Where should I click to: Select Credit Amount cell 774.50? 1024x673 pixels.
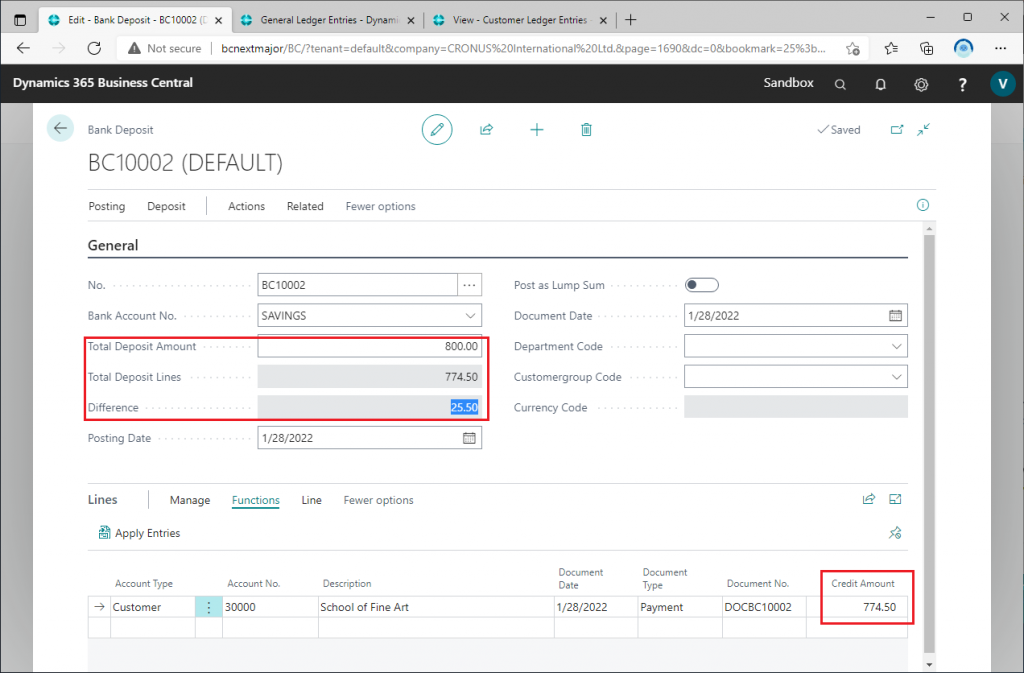pyautogui.click(x=857, y=607)
